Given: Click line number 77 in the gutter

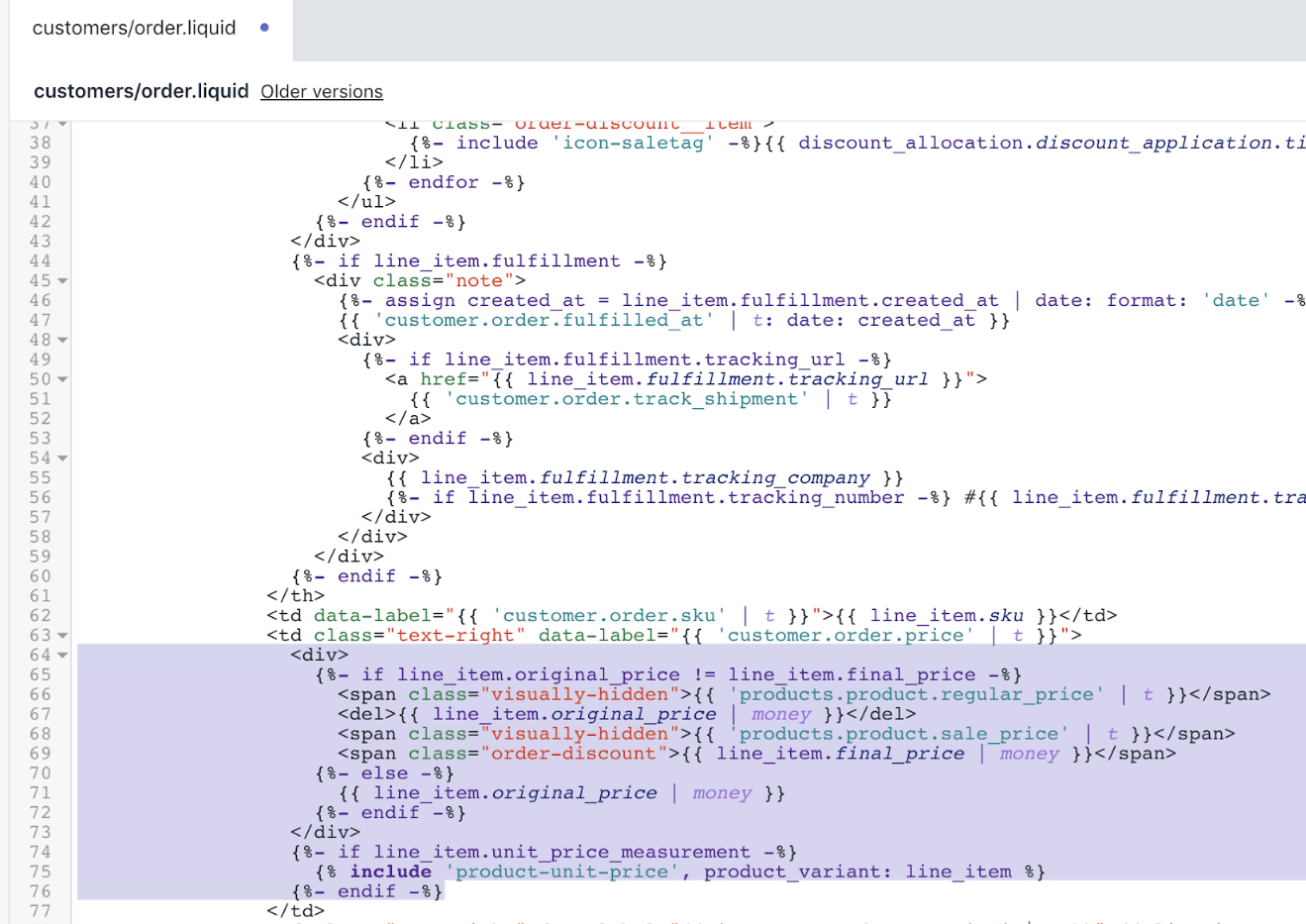Looking at the screenshot, I should [40, 911].
